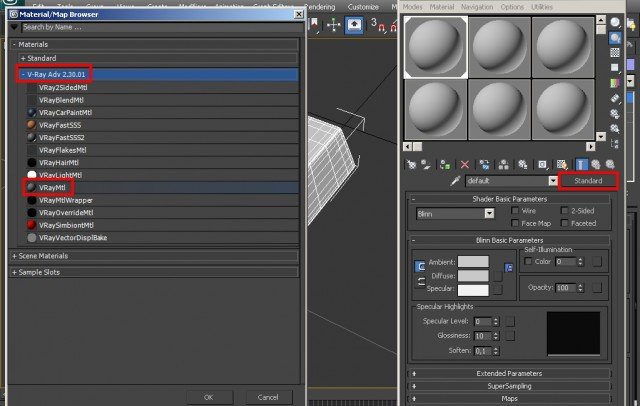The image size is (640, 406).
Task: Click Go to Parent icon
Action: 596,164
